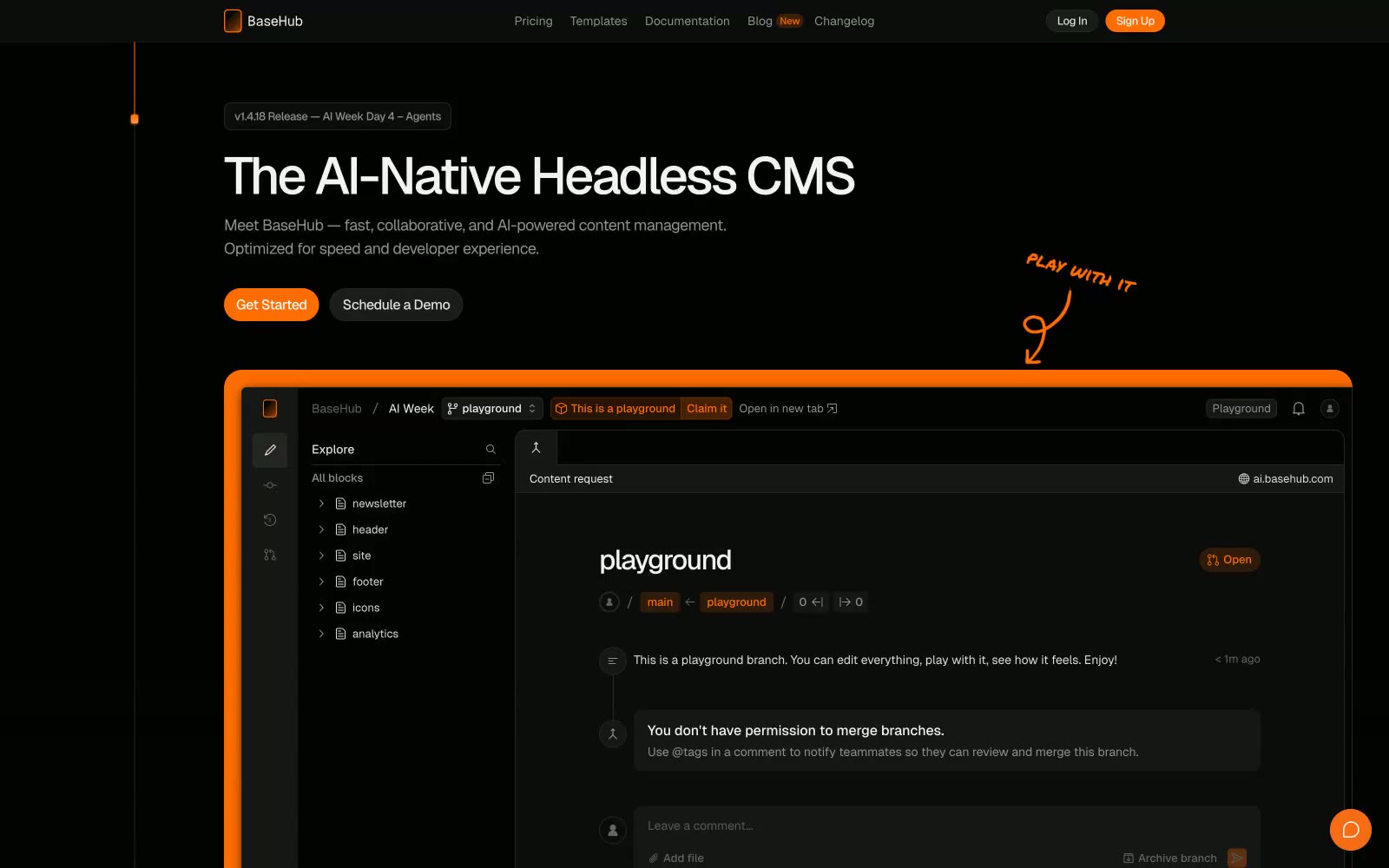Screen dimensions: 1389x868
Task: Click the Sign Up button
Action: 1135,21
